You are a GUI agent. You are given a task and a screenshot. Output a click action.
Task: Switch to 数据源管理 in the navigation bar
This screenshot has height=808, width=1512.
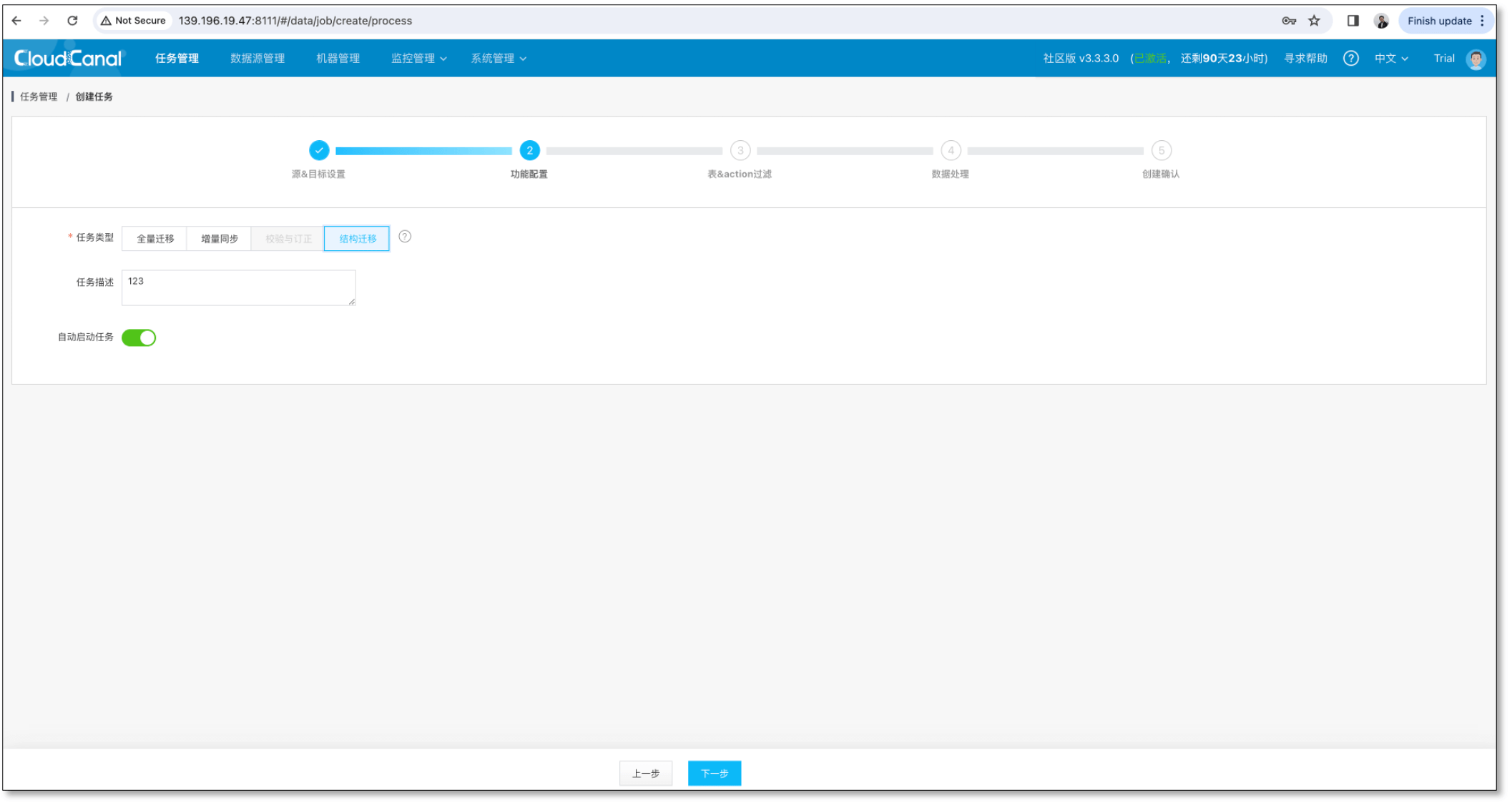click(x=256, y=58)
